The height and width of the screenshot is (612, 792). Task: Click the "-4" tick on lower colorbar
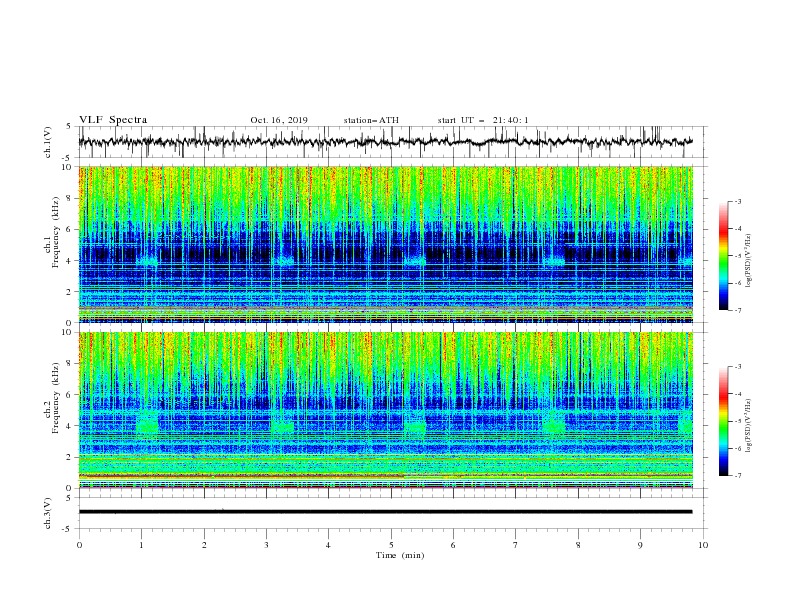click(737, 394)
